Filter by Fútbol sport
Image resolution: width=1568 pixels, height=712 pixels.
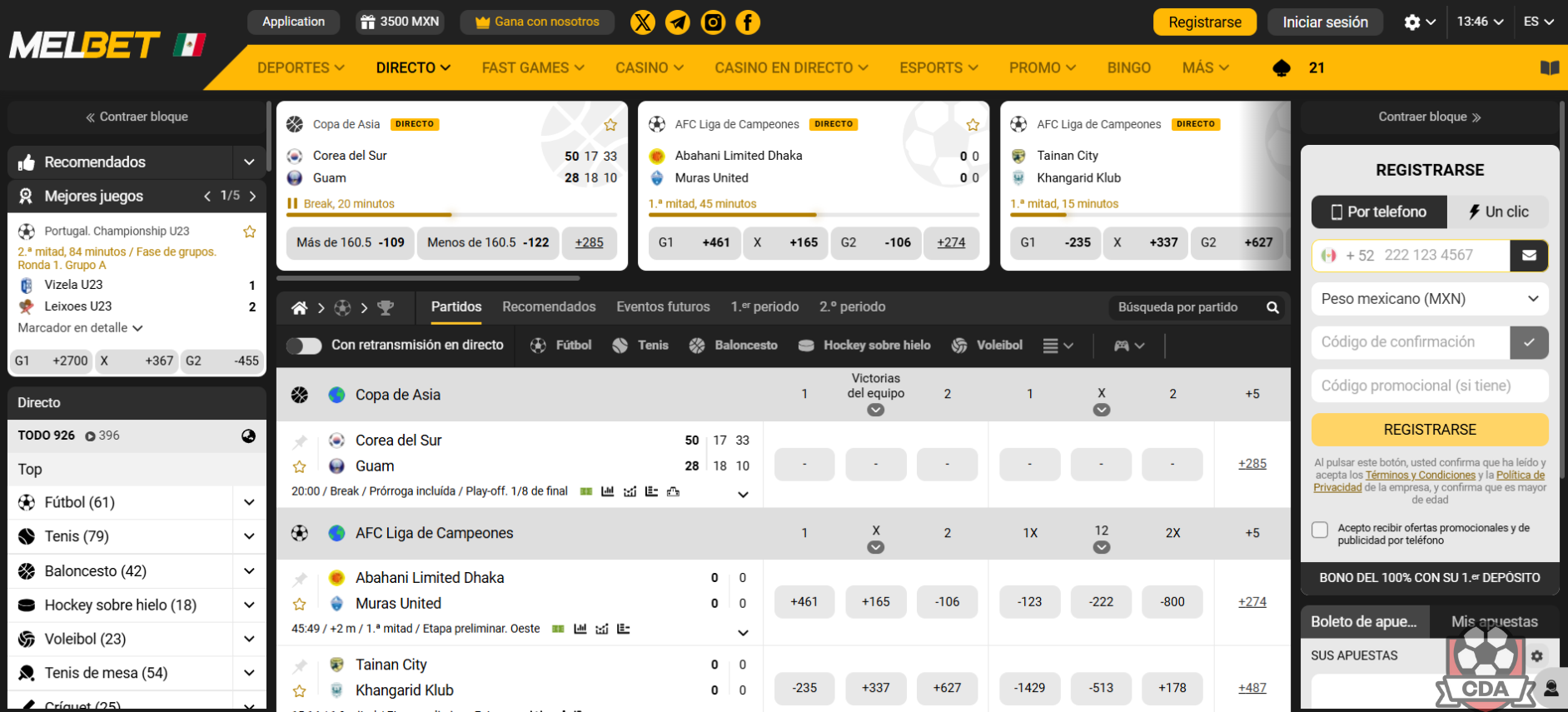[560, 345]
